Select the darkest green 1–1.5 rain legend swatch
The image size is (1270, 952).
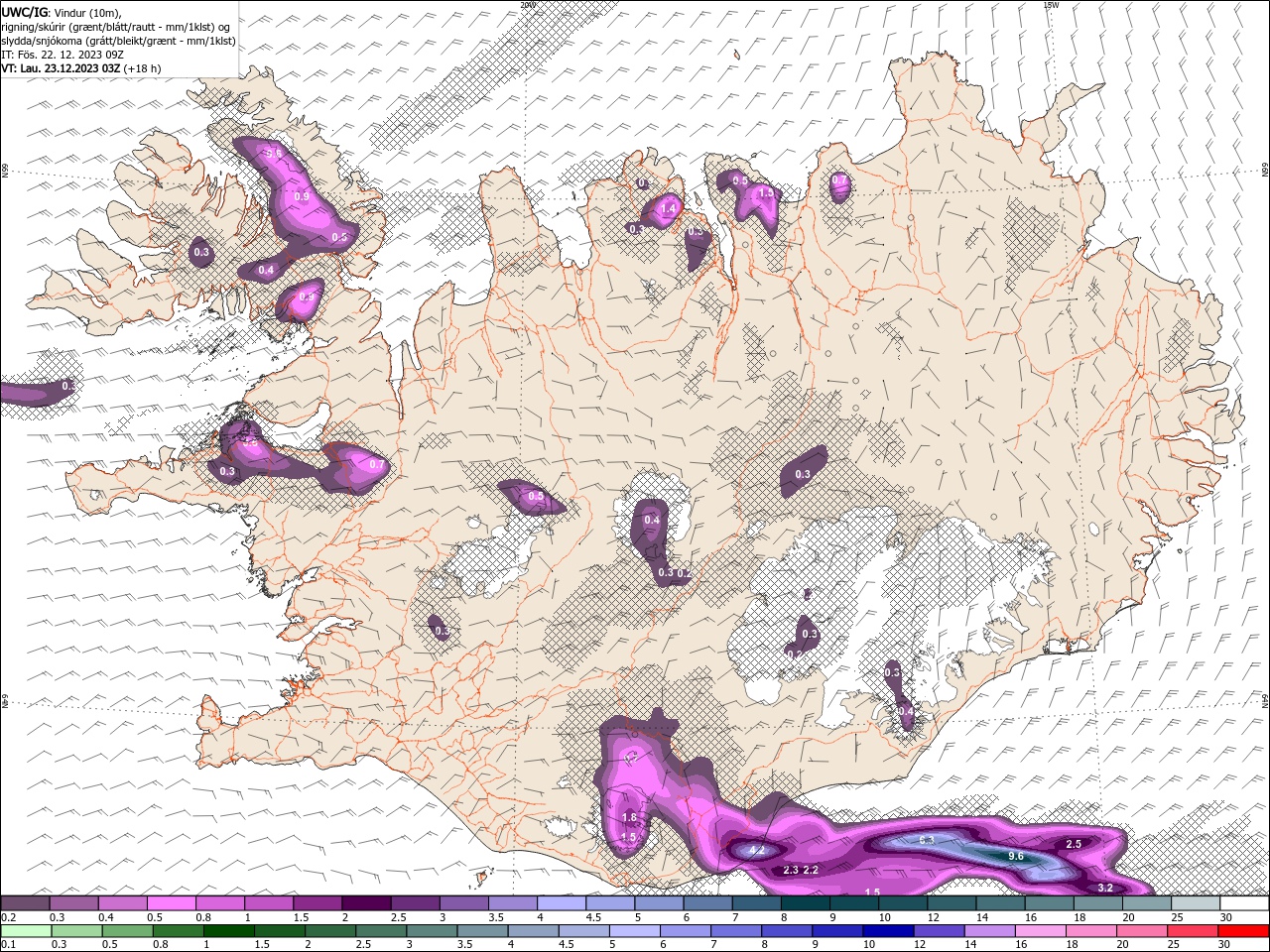click(x=228, y=931)
